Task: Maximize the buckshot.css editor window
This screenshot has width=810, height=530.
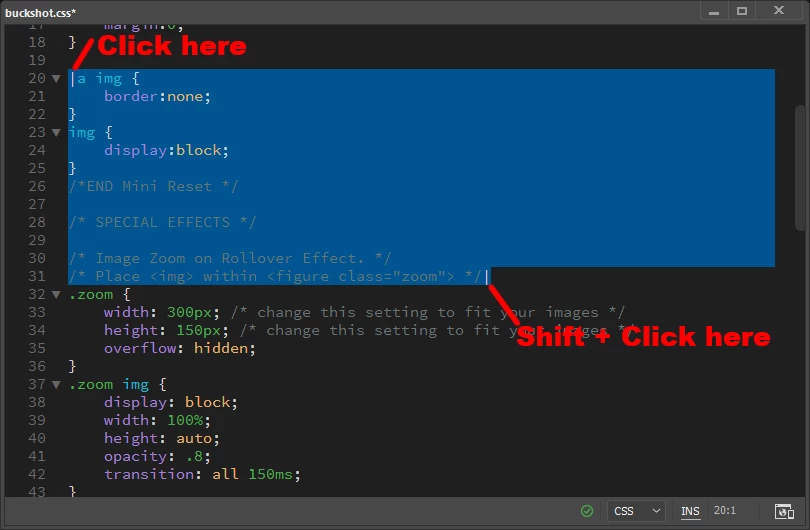Action: coord(742,11)
